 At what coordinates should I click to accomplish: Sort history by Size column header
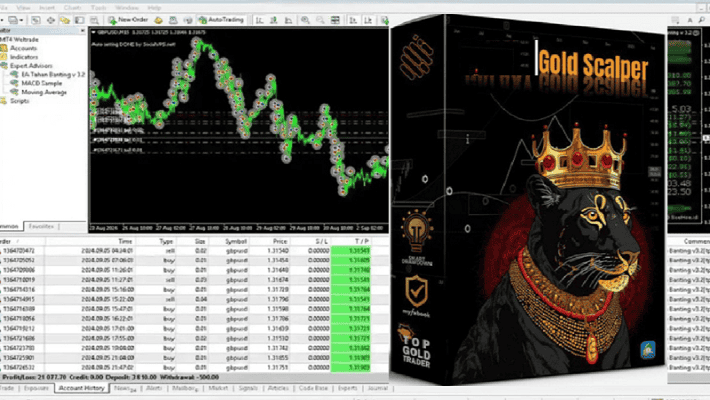pyautogui.click(x=192, y=241)
